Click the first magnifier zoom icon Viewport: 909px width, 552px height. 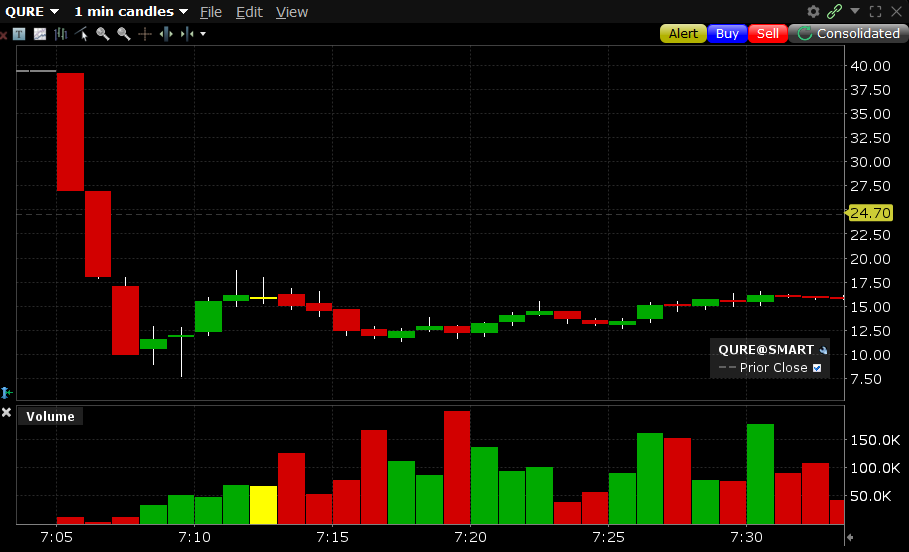click(103, 34)
